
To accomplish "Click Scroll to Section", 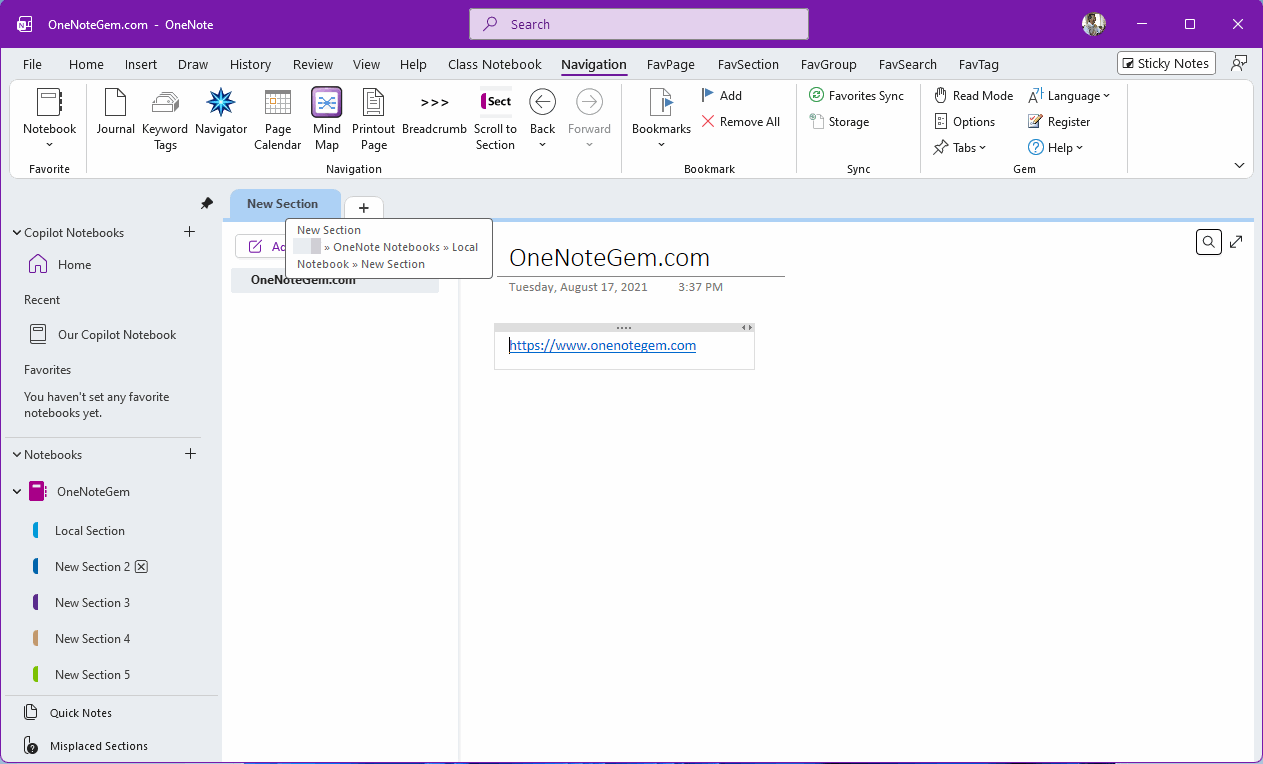I will click(495, 119).
